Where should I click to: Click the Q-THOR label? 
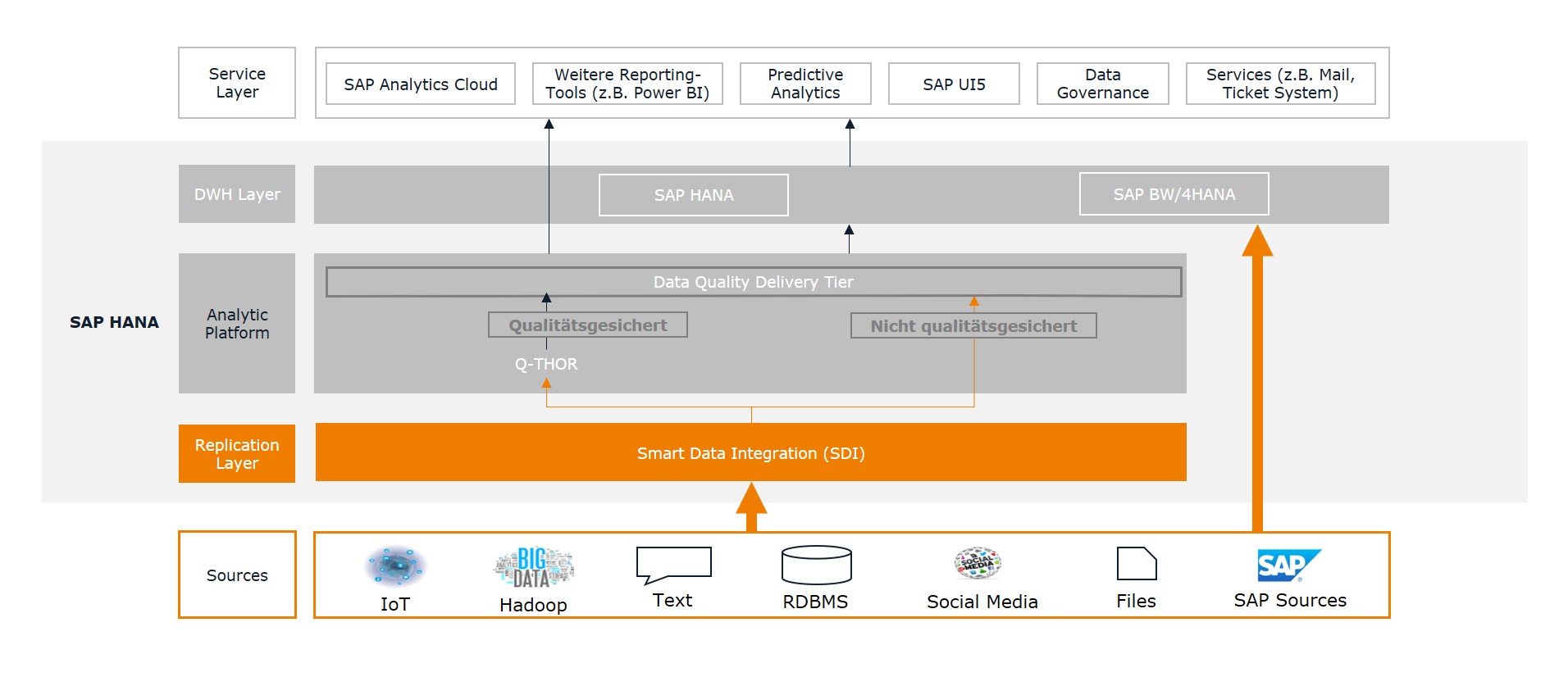click(x=546, y=364)
